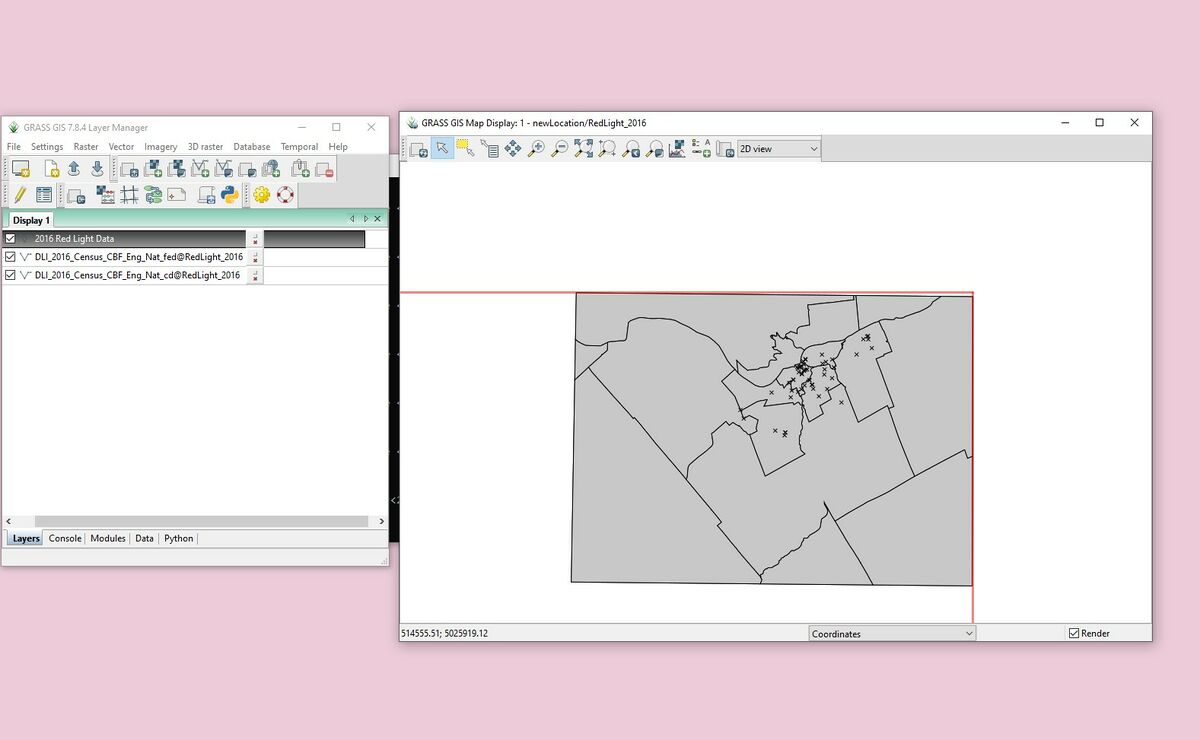Switch to the Console tab
Image resolution: width=1200 pixels, height=740 pixels.
[65, 538]
